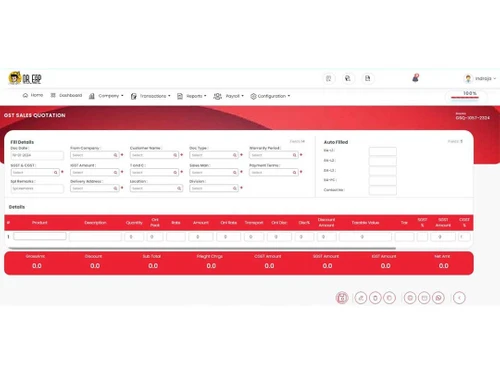Open the Dashboard menu item
Screen dimensions: 500x375
point(66,95)
